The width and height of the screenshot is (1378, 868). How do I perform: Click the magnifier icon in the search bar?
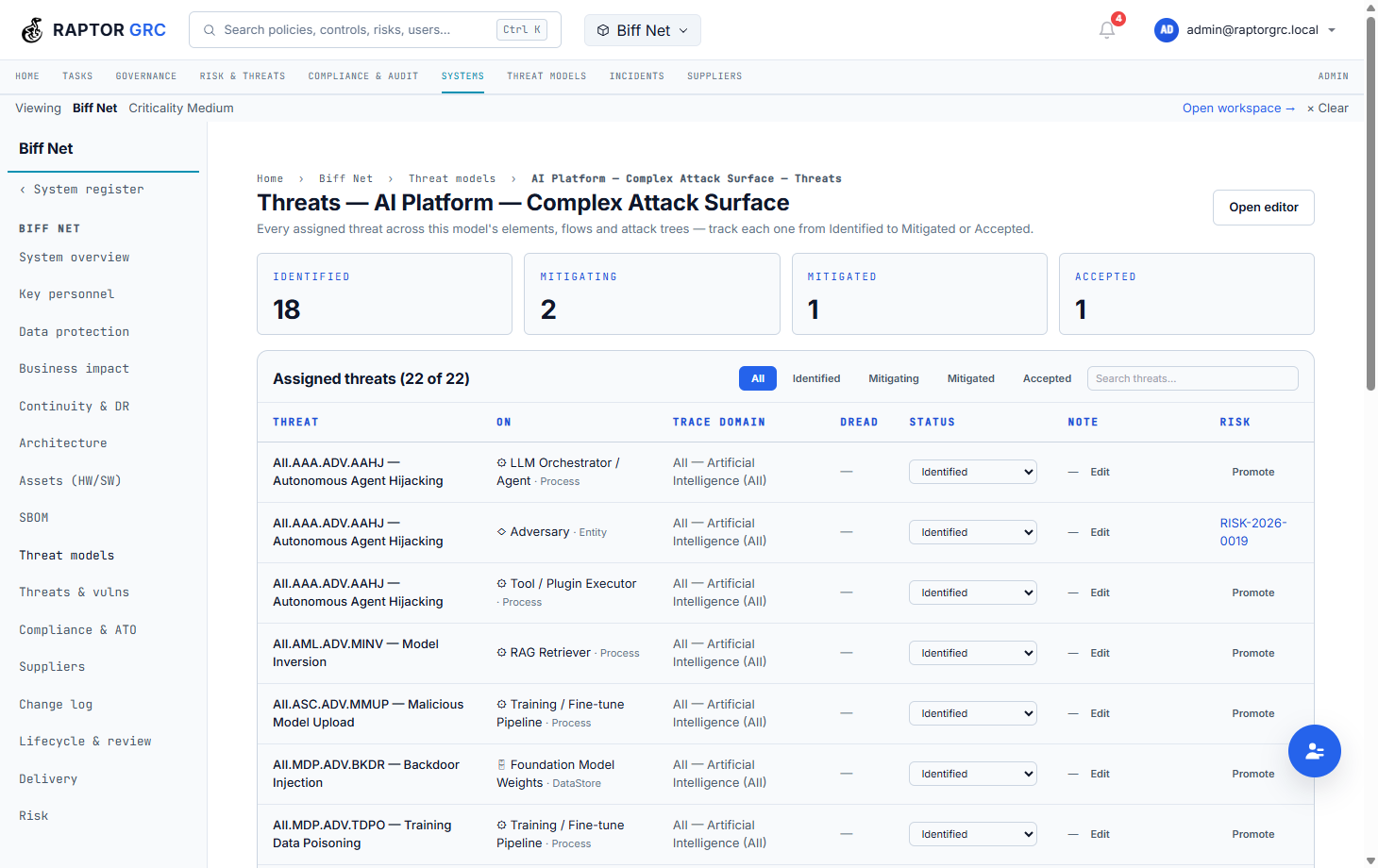[210, 30]
